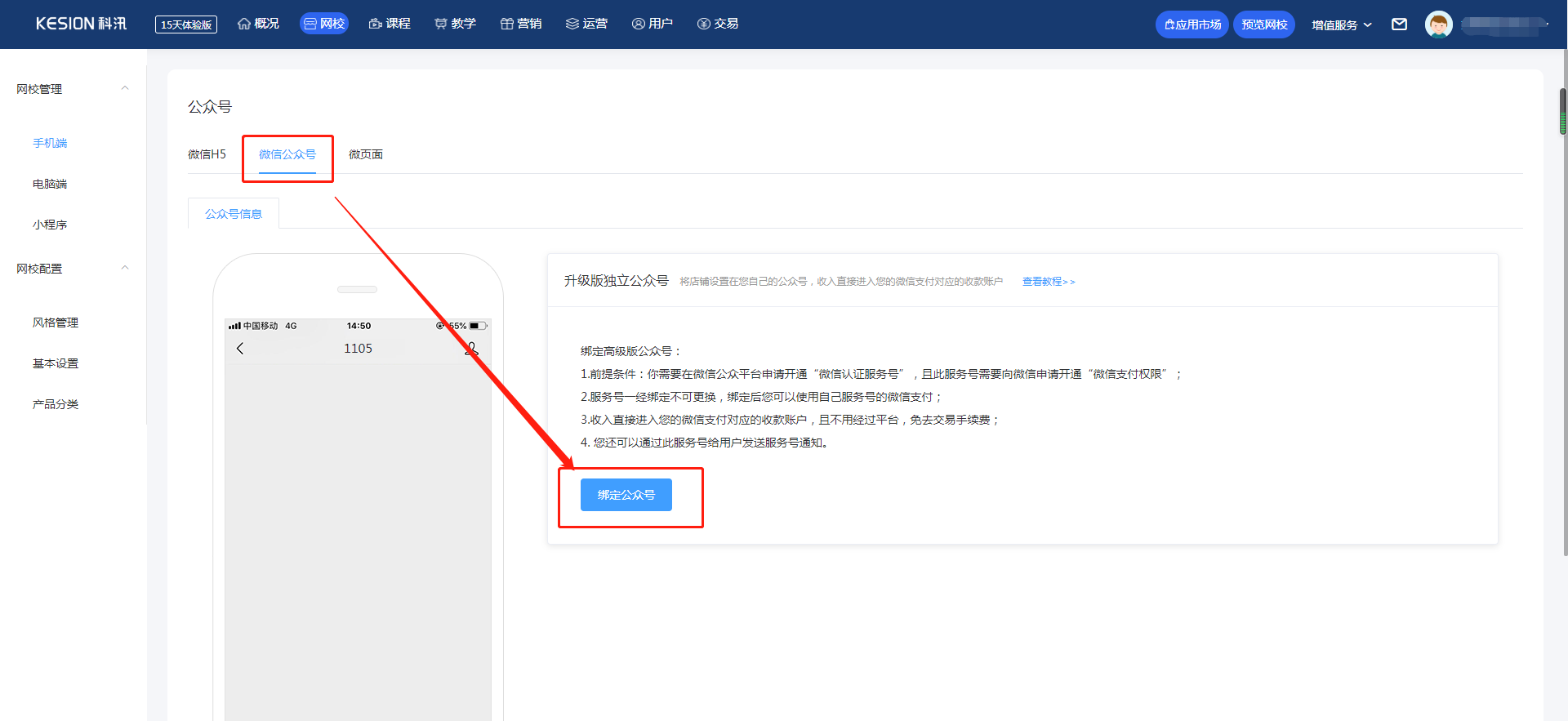Screen dimensions: 1568x721
Task: Collapse the 网校配置 sidebar group
Action: click(x=125, y=268)
